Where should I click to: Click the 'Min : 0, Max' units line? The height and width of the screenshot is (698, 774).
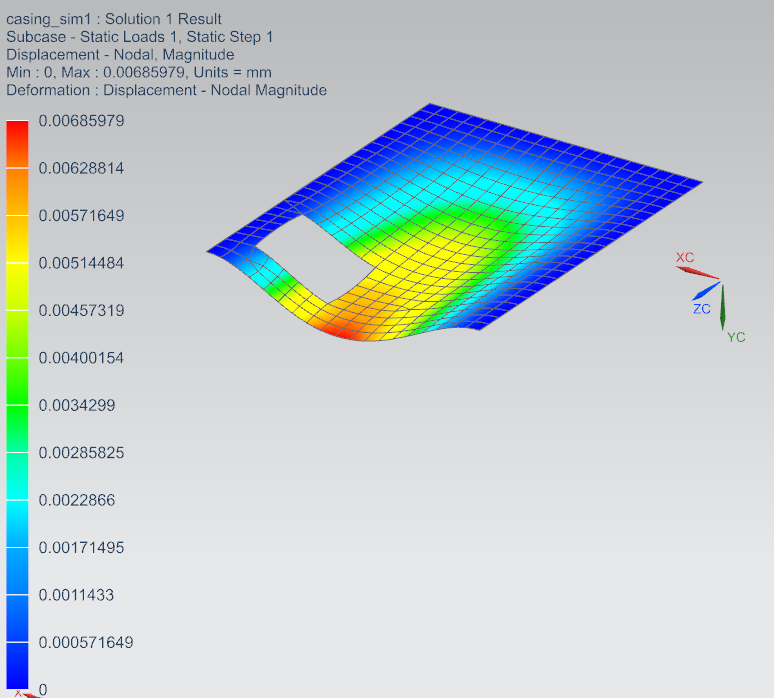point(139,72)
